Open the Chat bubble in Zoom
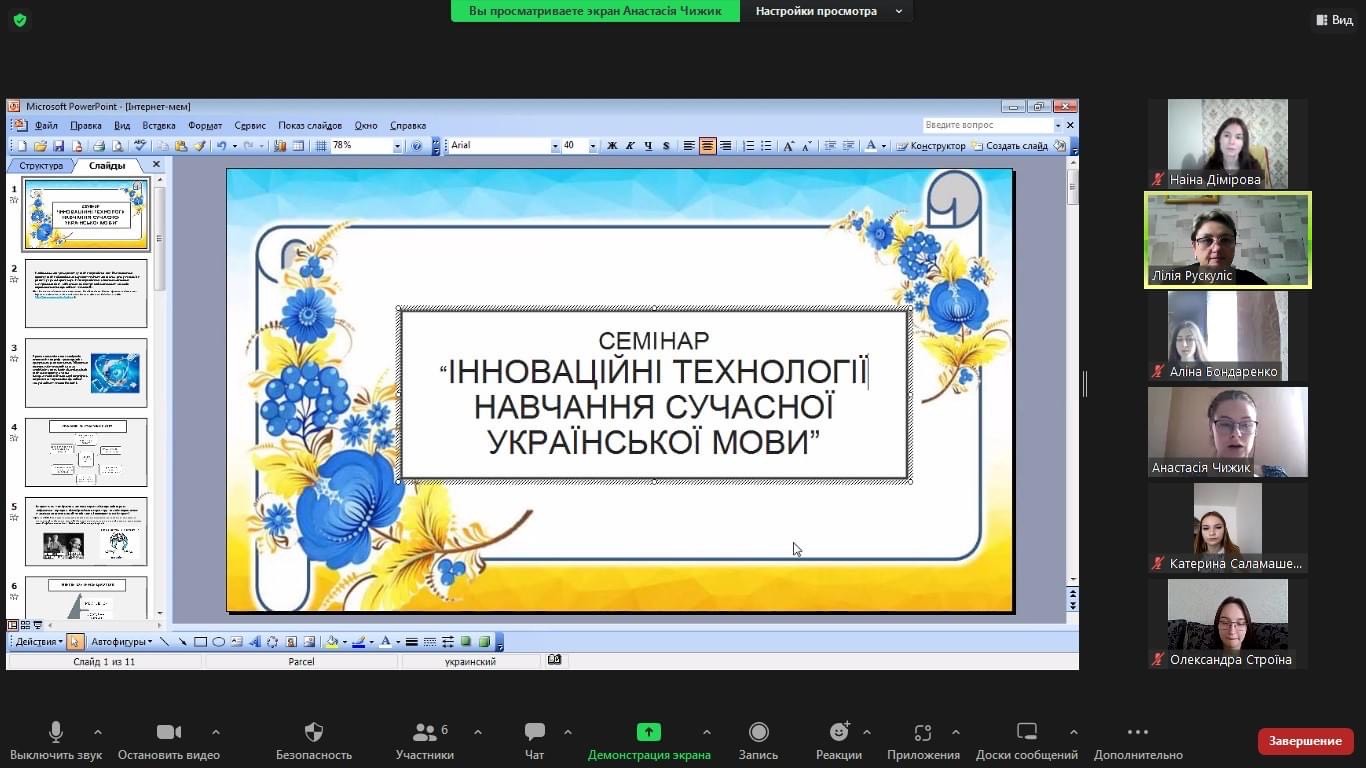Image resolution: width=1366 pixels, height=768 pixels. pos(534,732)
